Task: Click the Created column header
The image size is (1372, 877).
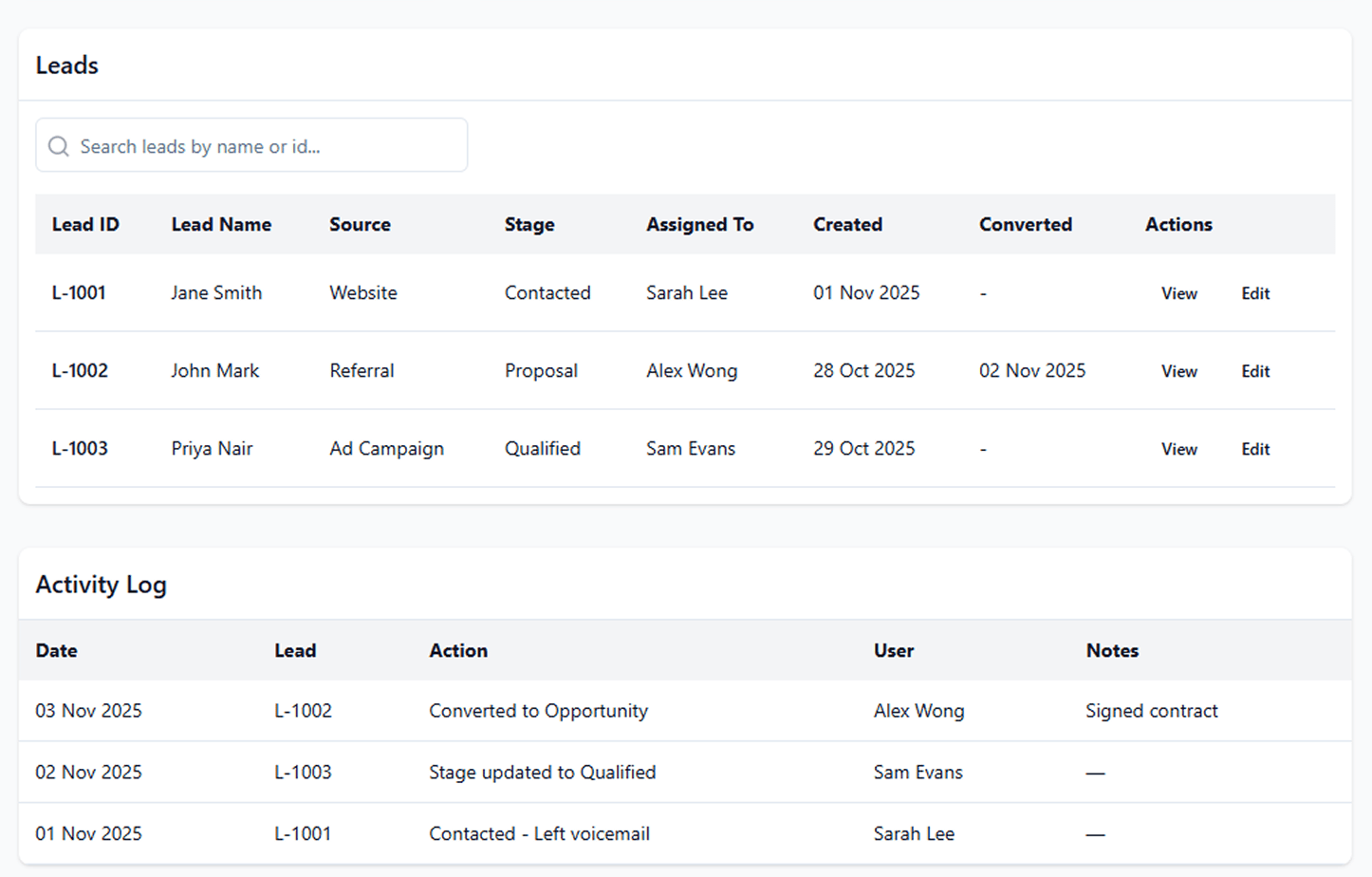Action: pyautogui.click(x=847, y=225)
